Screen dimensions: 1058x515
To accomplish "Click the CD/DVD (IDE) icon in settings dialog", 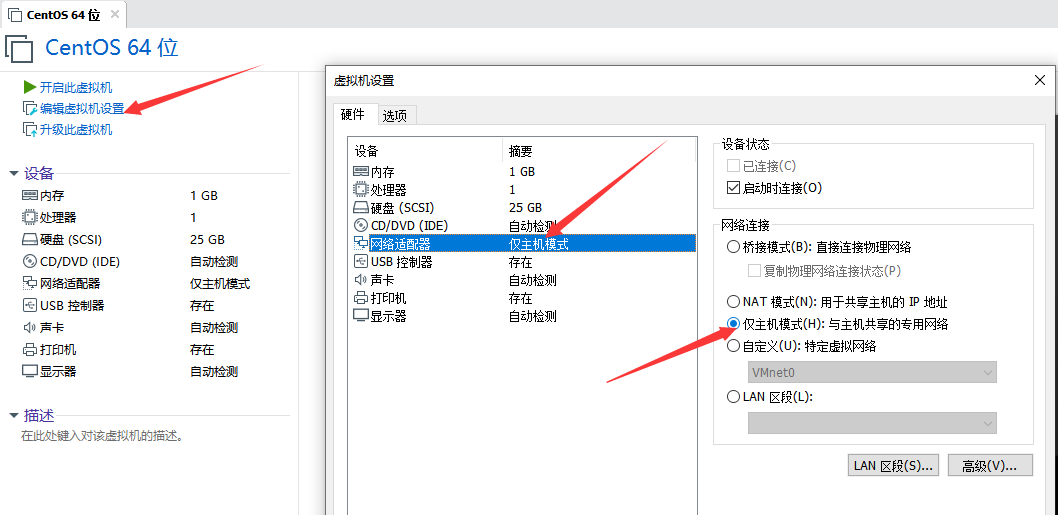I will click(x=360, y=225).
